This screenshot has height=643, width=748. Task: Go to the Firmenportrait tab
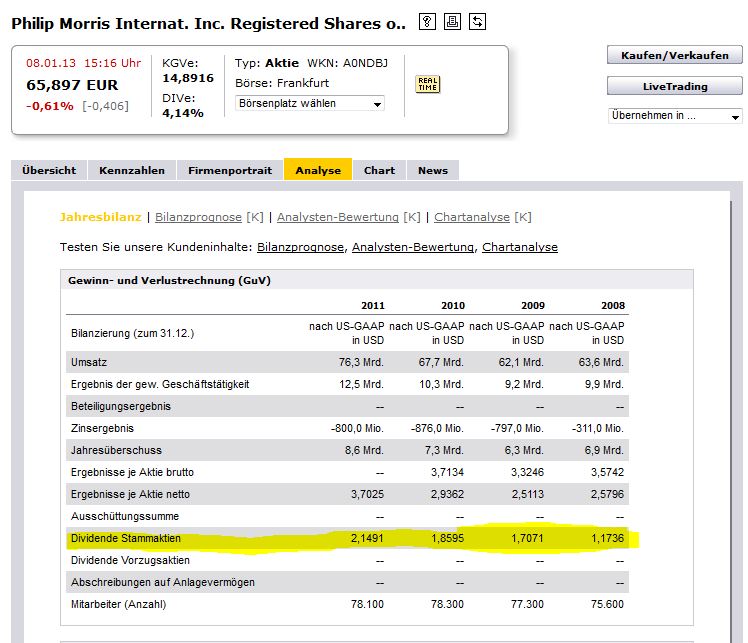point(230,170)
